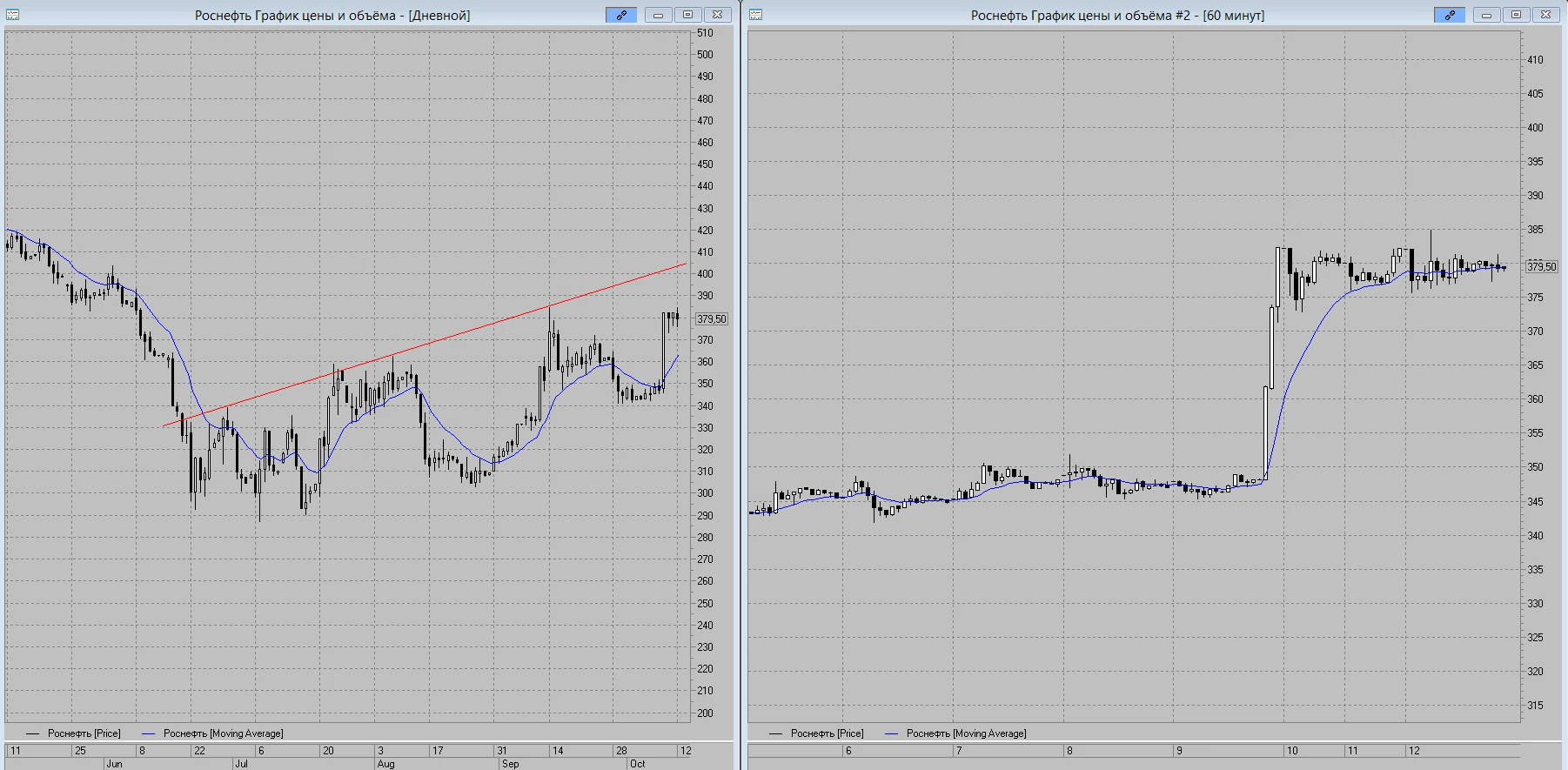Click 'Роснефть [Price]' legend in the daily chart
This screenshot has height=770, width=1568.
click(84, 733)
